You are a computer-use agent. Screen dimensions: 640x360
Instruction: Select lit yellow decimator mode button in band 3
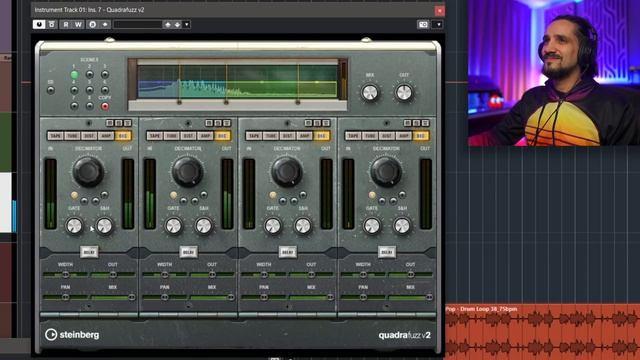[x=273, y=195]
